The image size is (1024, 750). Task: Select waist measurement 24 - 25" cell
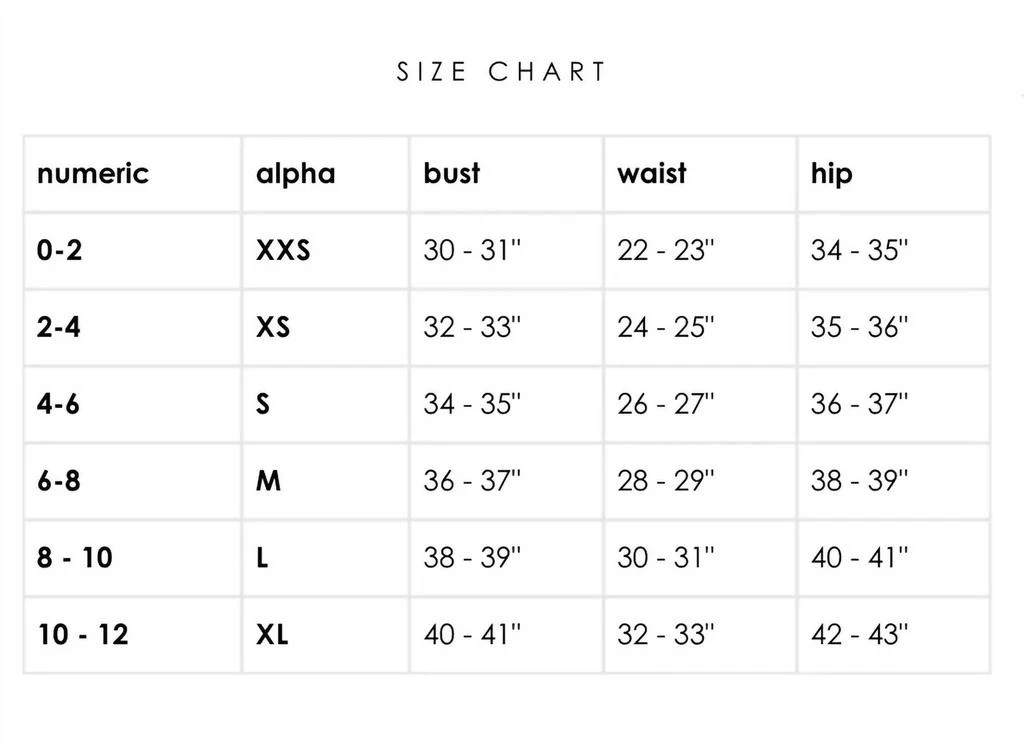pyautogui.click(x=700, y=327)
